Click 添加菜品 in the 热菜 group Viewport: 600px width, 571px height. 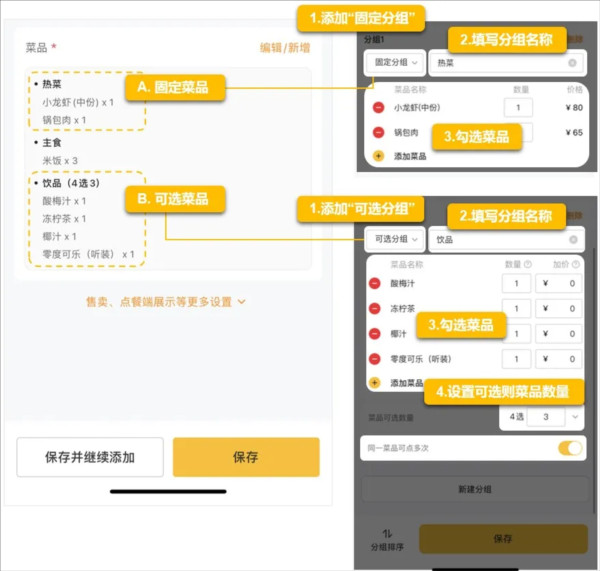[410, 156]
